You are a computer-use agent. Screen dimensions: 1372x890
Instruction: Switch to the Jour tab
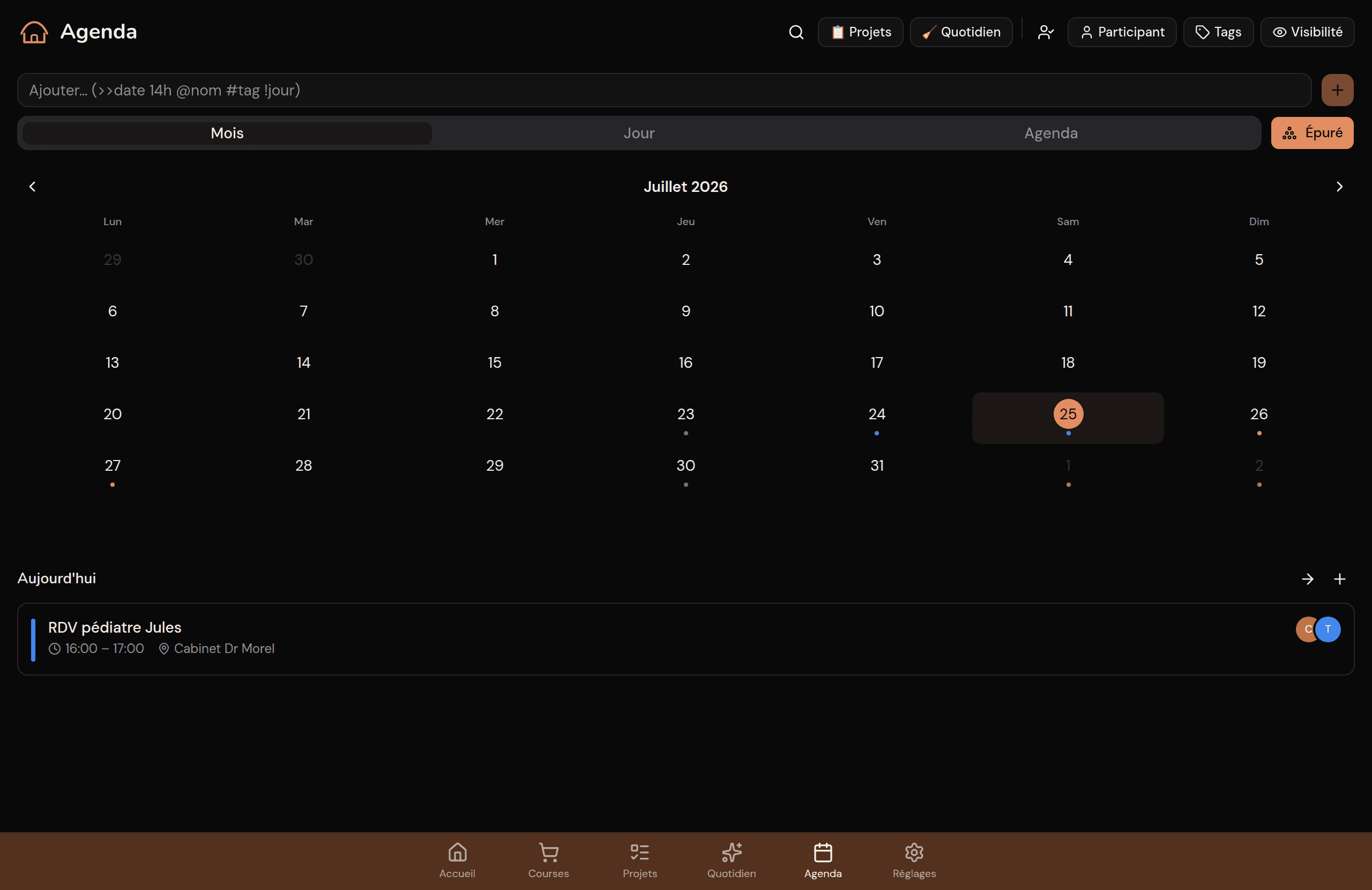point(639,133)
